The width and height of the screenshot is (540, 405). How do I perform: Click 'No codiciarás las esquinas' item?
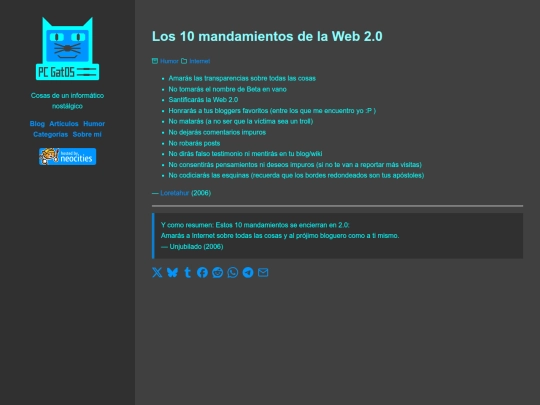[296, 175]
